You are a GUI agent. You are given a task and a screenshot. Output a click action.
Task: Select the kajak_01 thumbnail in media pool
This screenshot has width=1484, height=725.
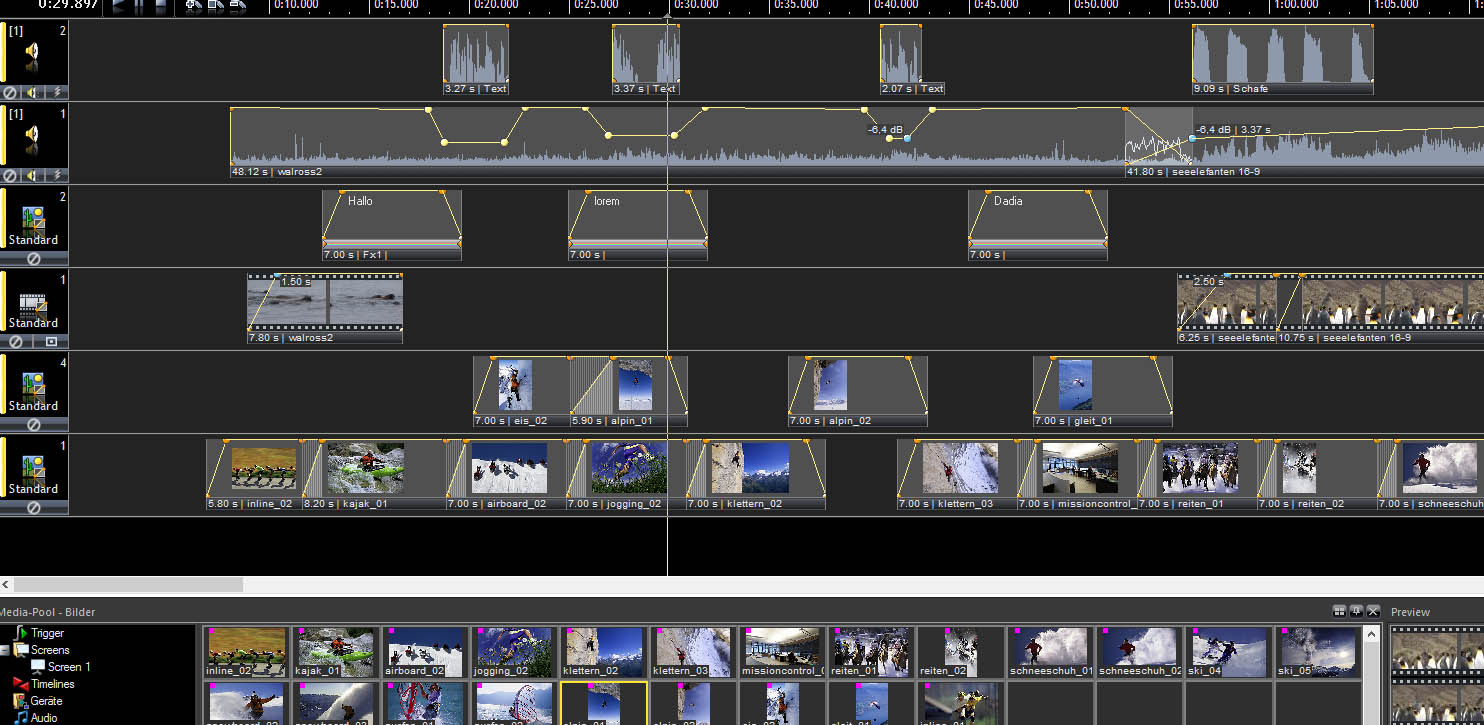[335, 652]
